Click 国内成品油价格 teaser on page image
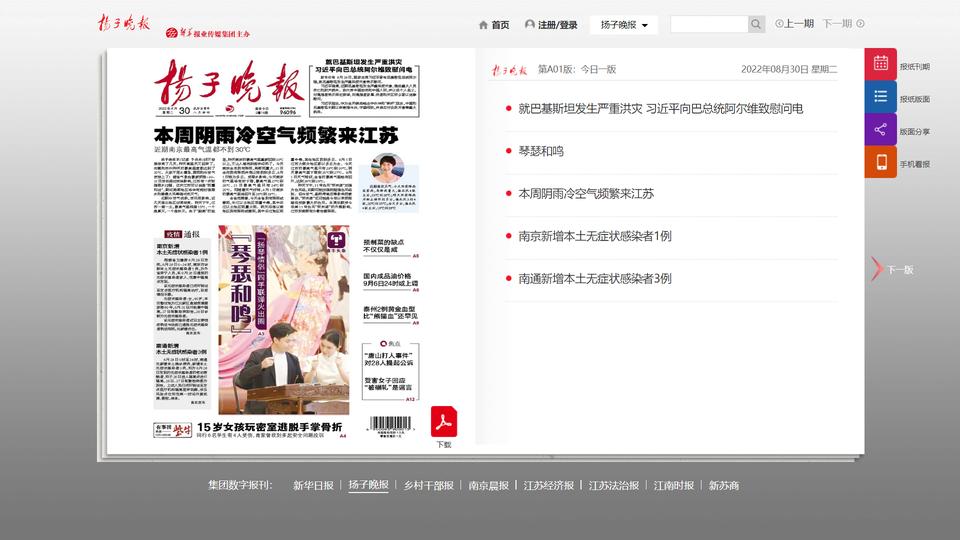Screen dimensions: 960x540 click(x=391, y=280)
